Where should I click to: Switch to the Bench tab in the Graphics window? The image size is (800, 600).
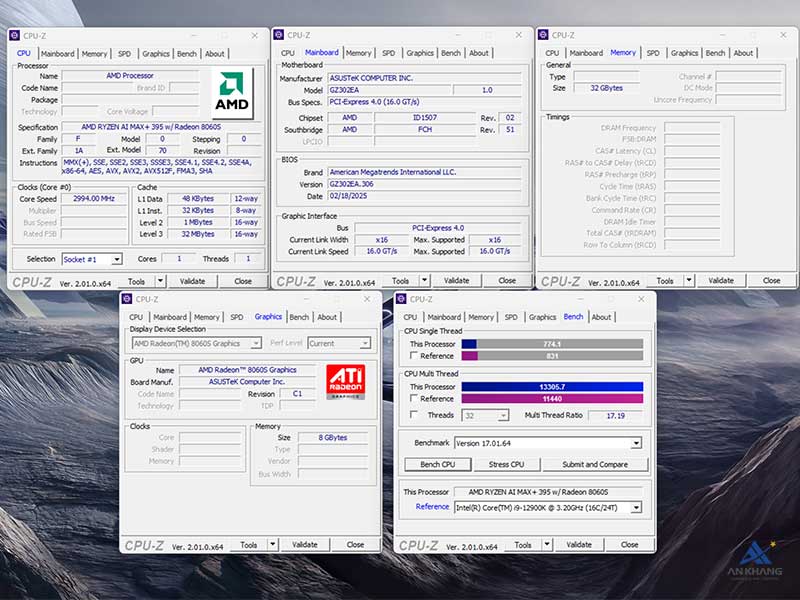pyautogui.click(x=299, y=317)
